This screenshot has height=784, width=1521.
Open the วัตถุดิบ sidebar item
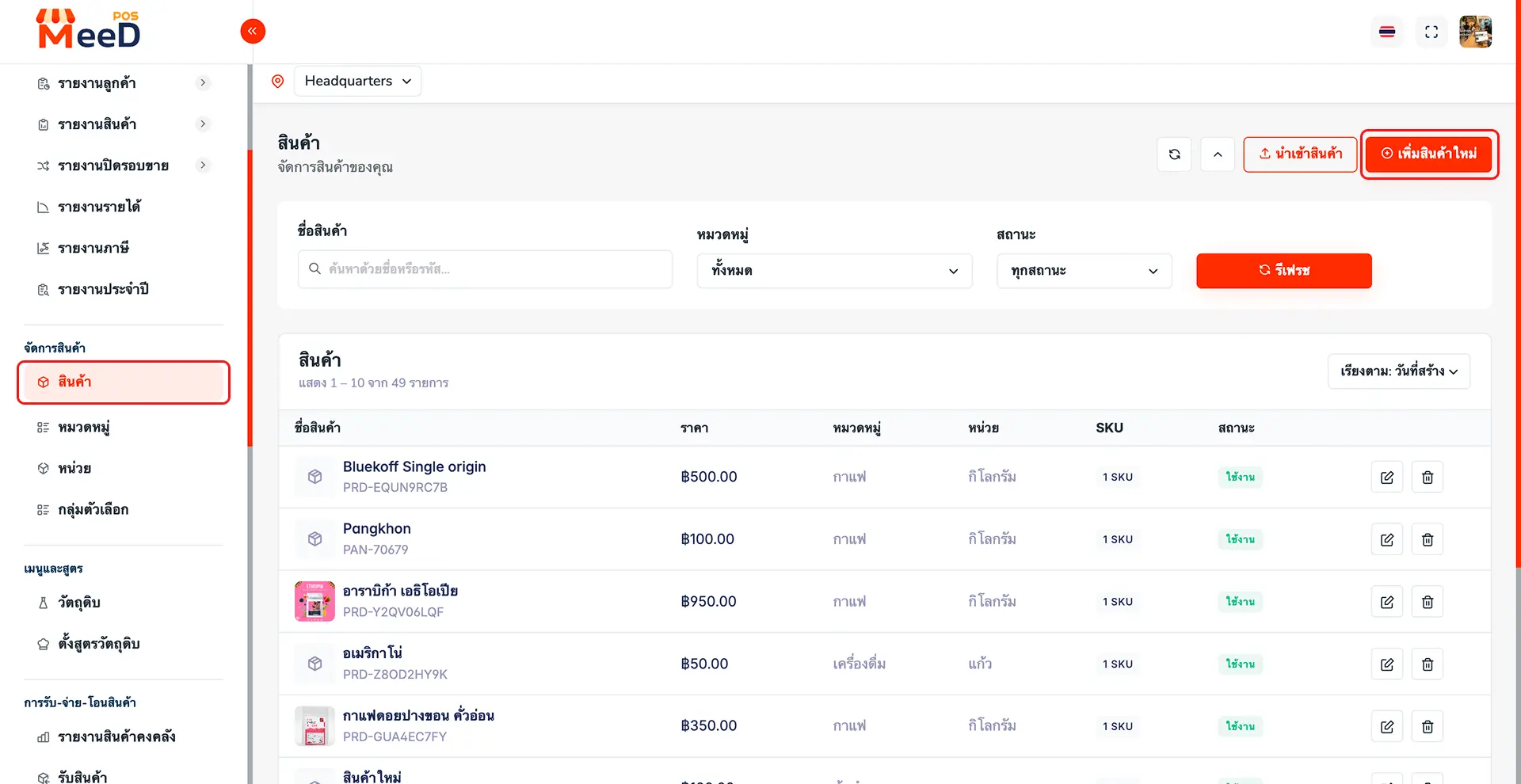79,603
